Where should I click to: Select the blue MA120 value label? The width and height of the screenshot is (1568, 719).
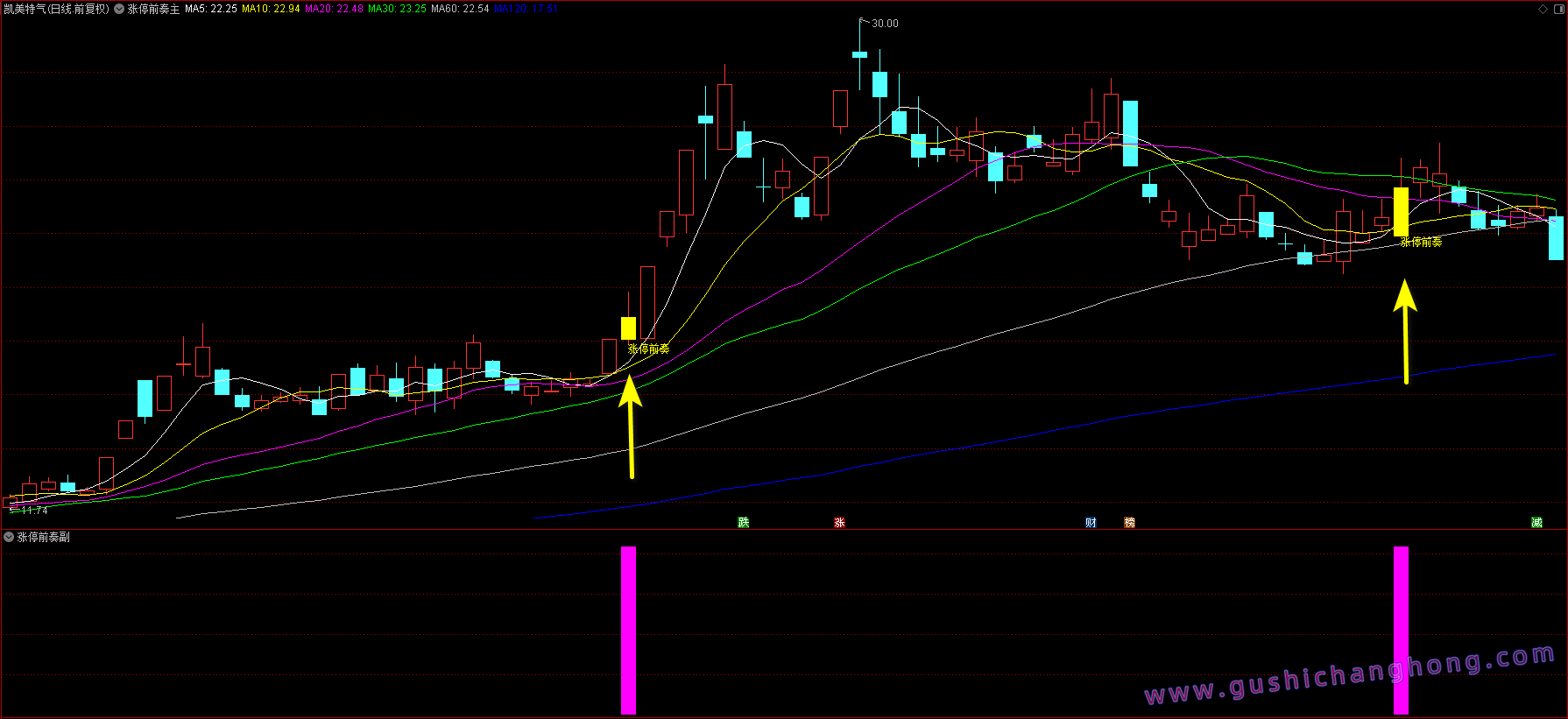coord(526,9)
